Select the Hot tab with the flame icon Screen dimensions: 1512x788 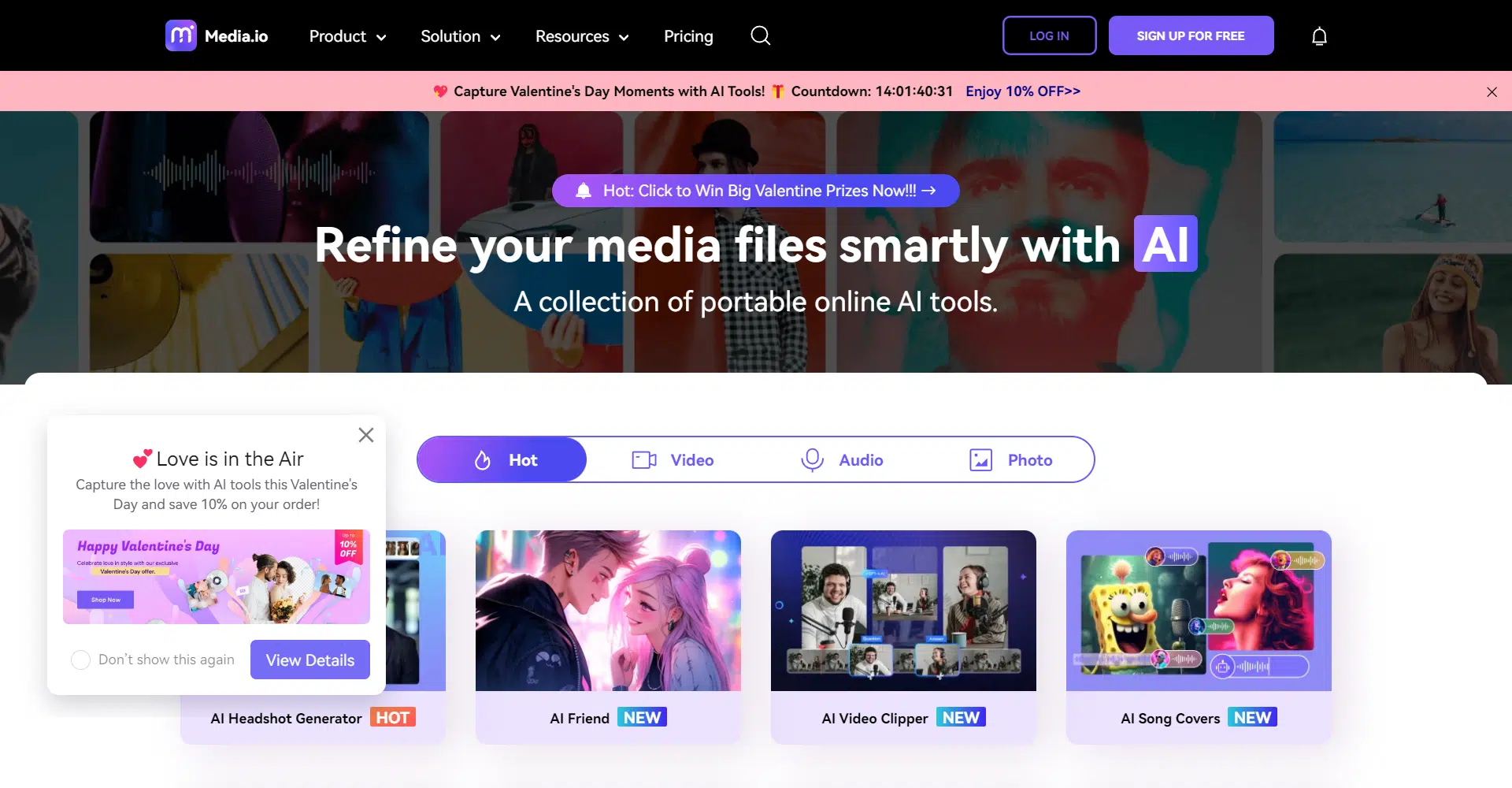502,459
